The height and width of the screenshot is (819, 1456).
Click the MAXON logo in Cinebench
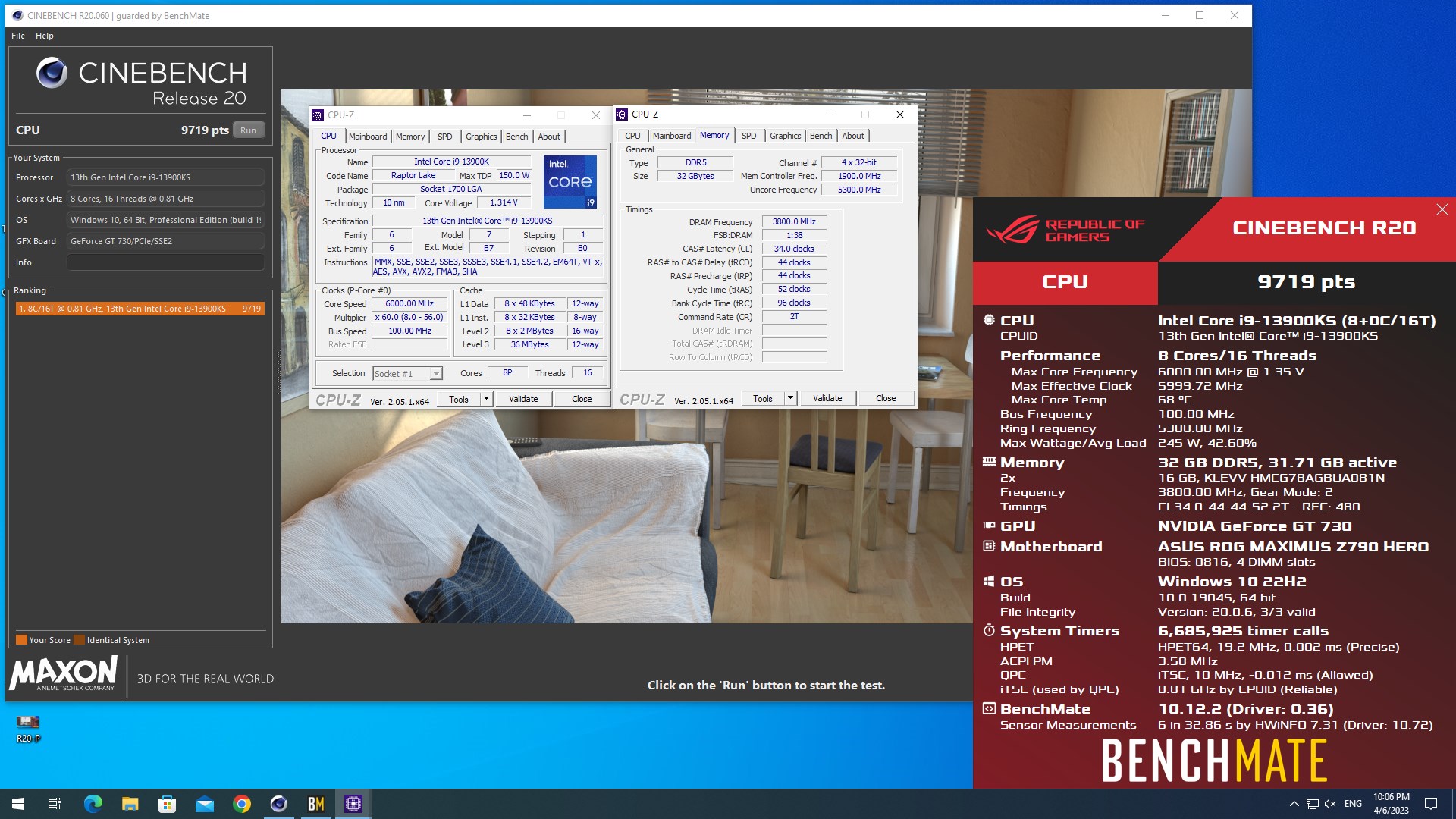64,673
